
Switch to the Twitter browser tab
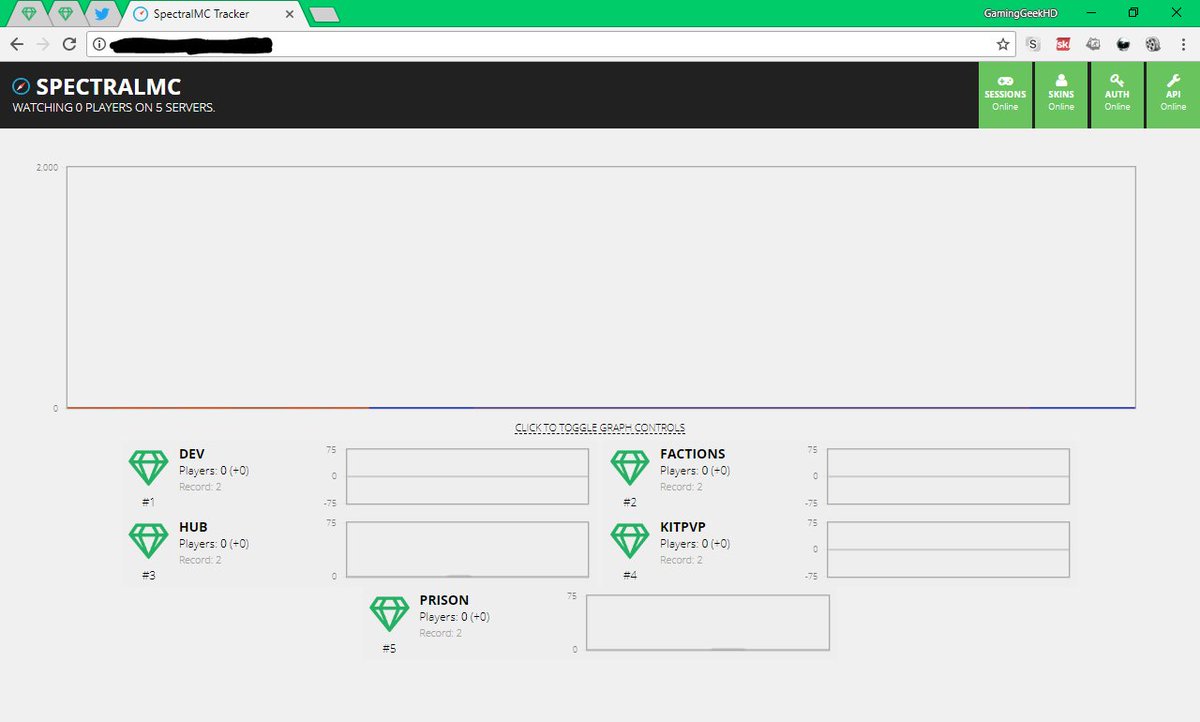click(x=101, y=14)
